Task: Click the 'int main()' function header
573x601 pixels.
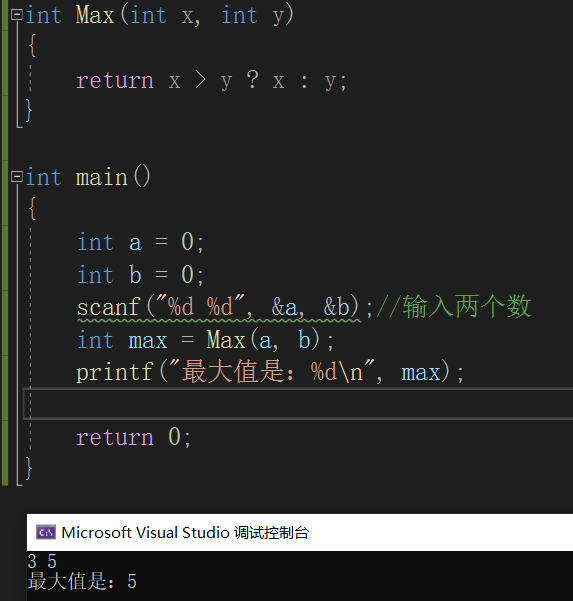Action: (x=88, y=177)
